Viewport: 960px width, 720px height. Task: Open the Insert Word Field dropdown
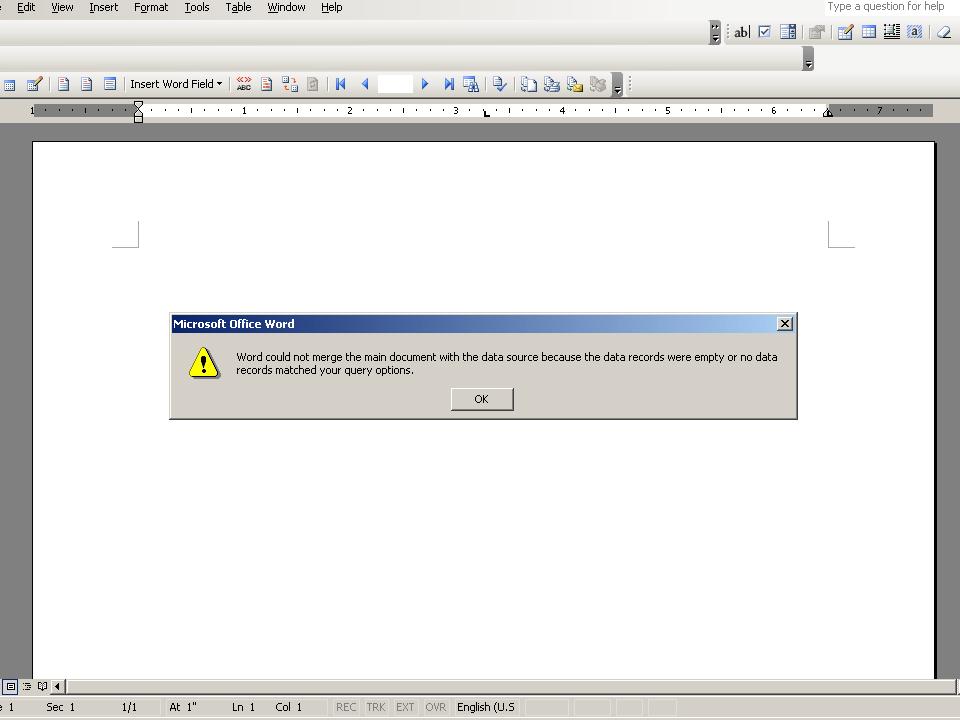[x=176, y=84]
